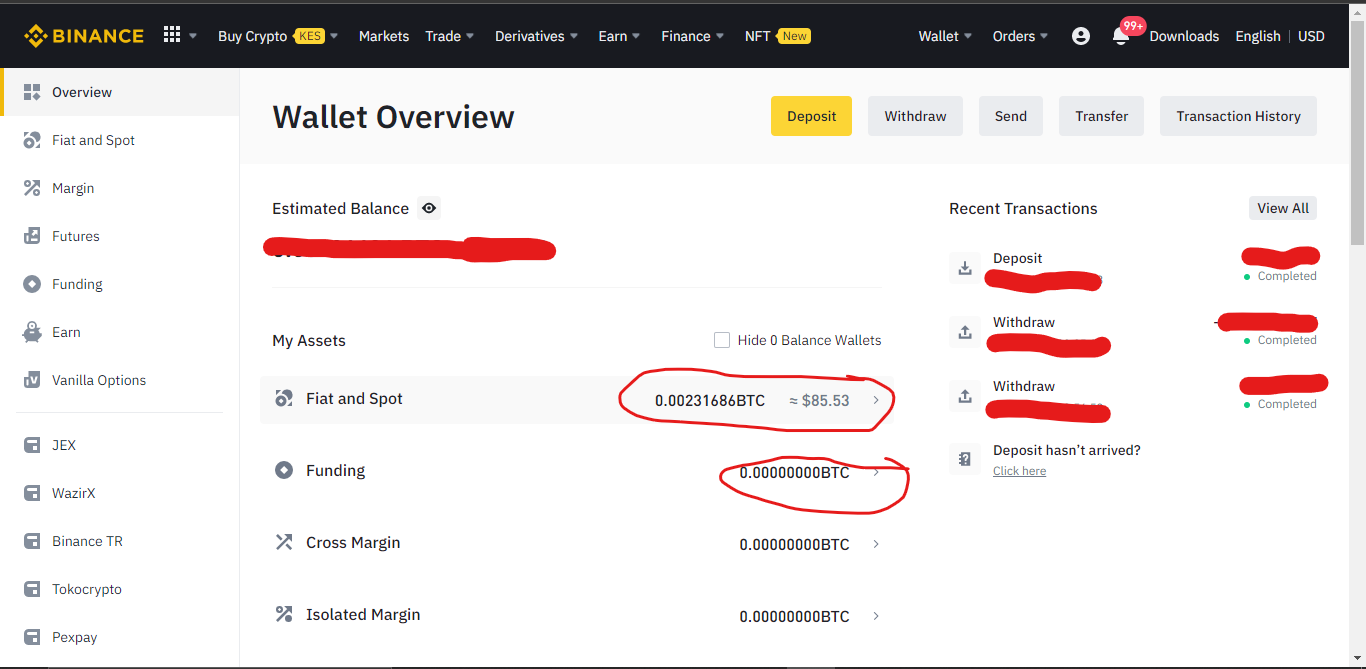Viewport: 1366px width, 669px height.
Task: Click the WazirX sidebar icon
Action: coord(32,493)
